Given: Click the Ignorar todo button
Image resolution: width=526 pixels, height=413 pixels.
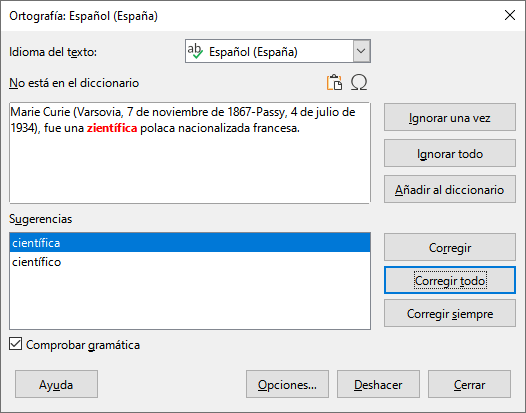Looking at the screenshot, I should click(x=450, y=153).
